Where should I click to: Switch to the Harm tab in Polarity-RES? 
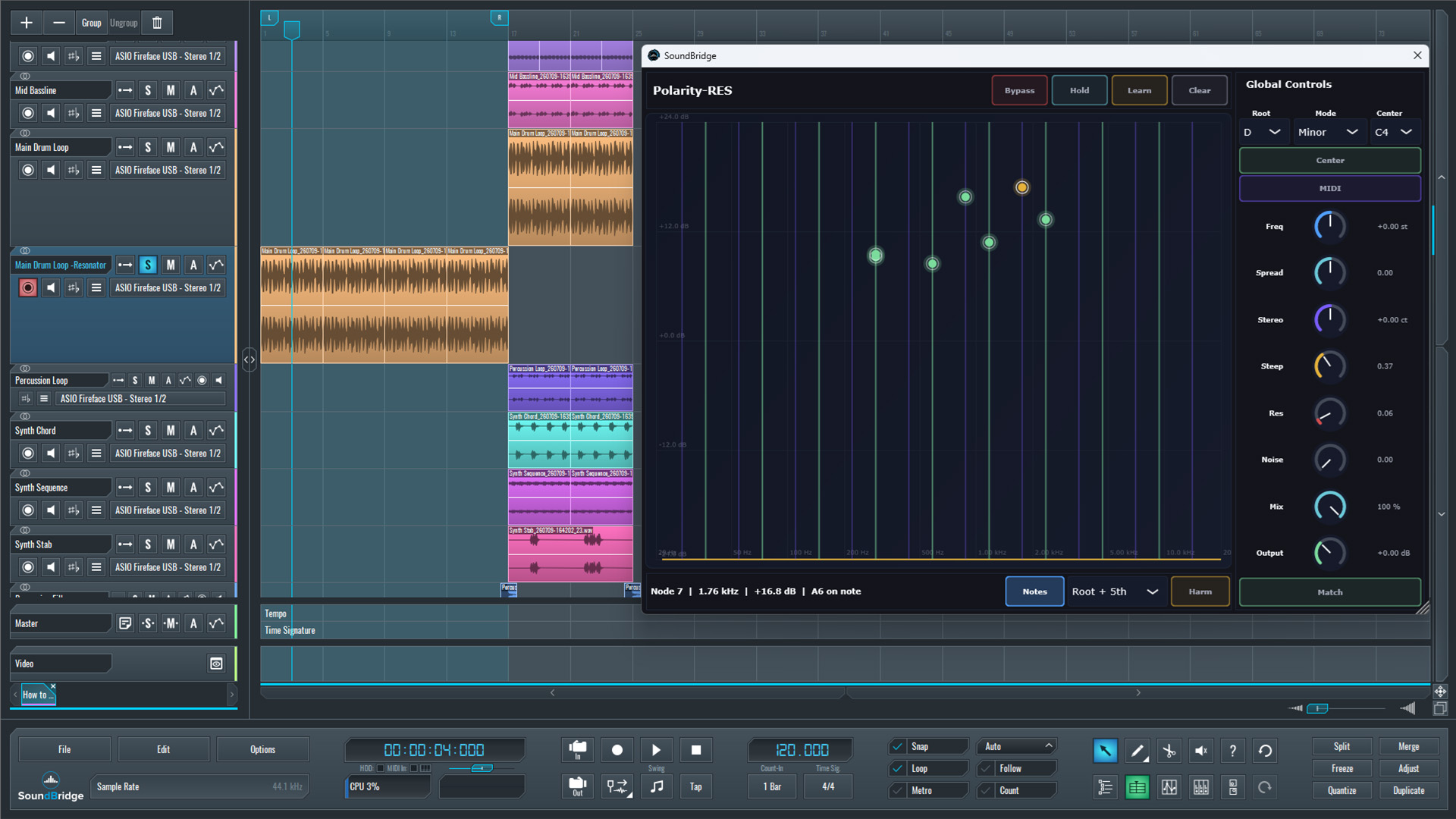(1200, 591)
